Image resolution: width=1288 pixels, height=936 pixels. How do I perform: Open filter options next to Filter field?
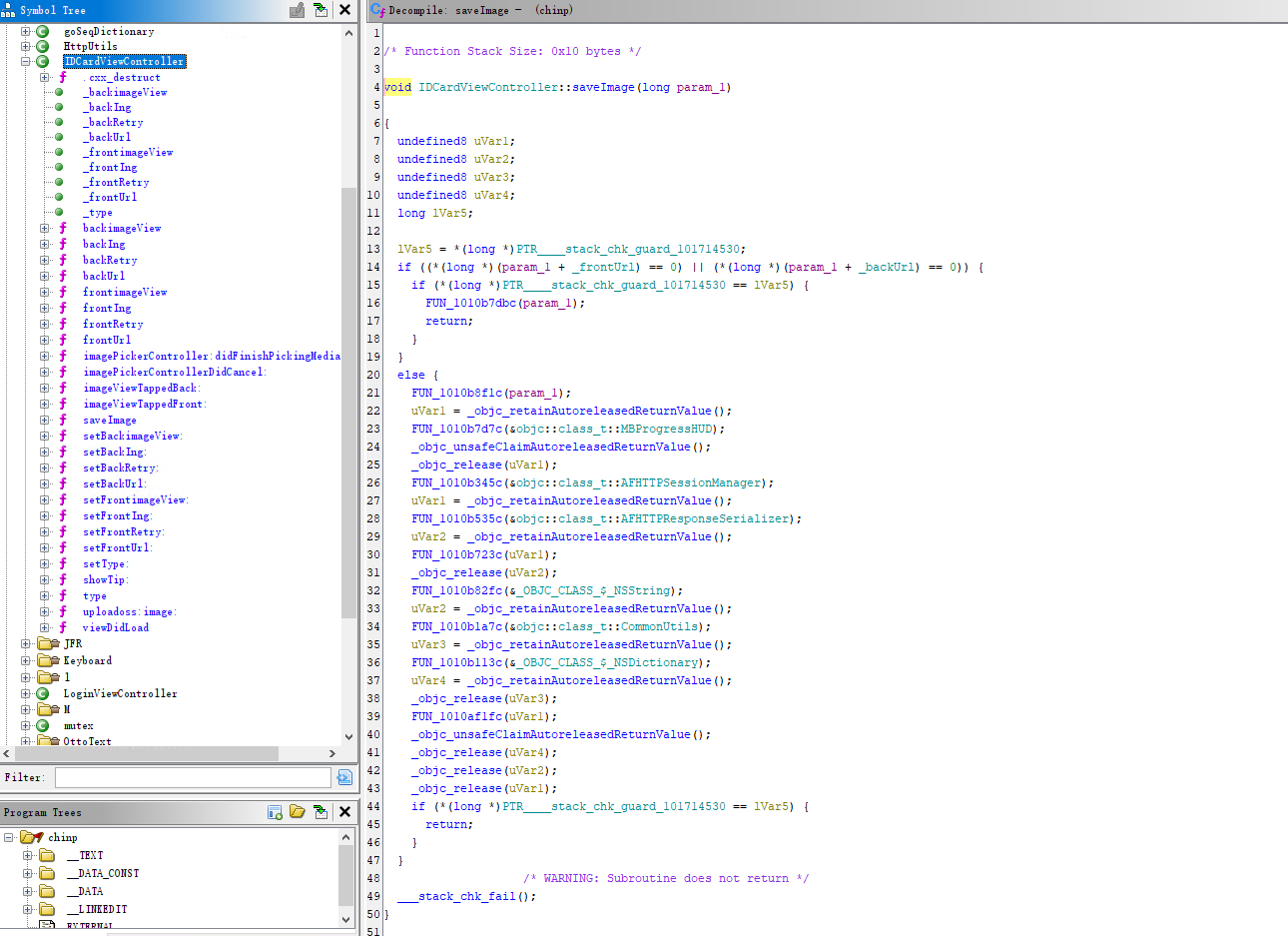tap(344, 777)
